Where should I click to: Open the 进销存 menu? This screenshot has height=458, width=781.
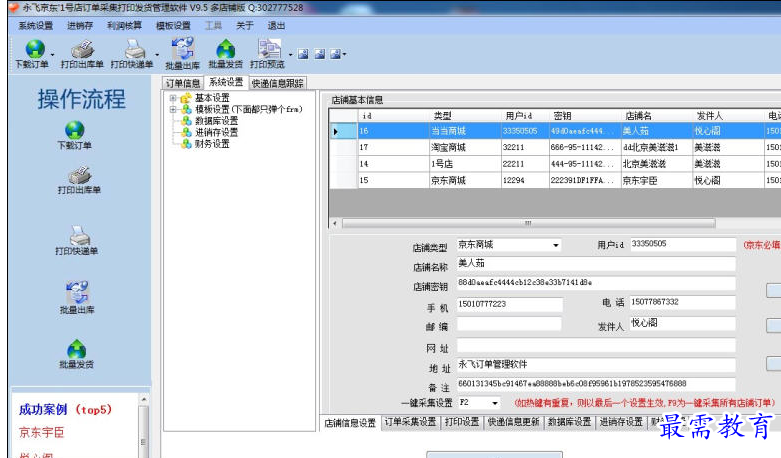coord(80,26)
